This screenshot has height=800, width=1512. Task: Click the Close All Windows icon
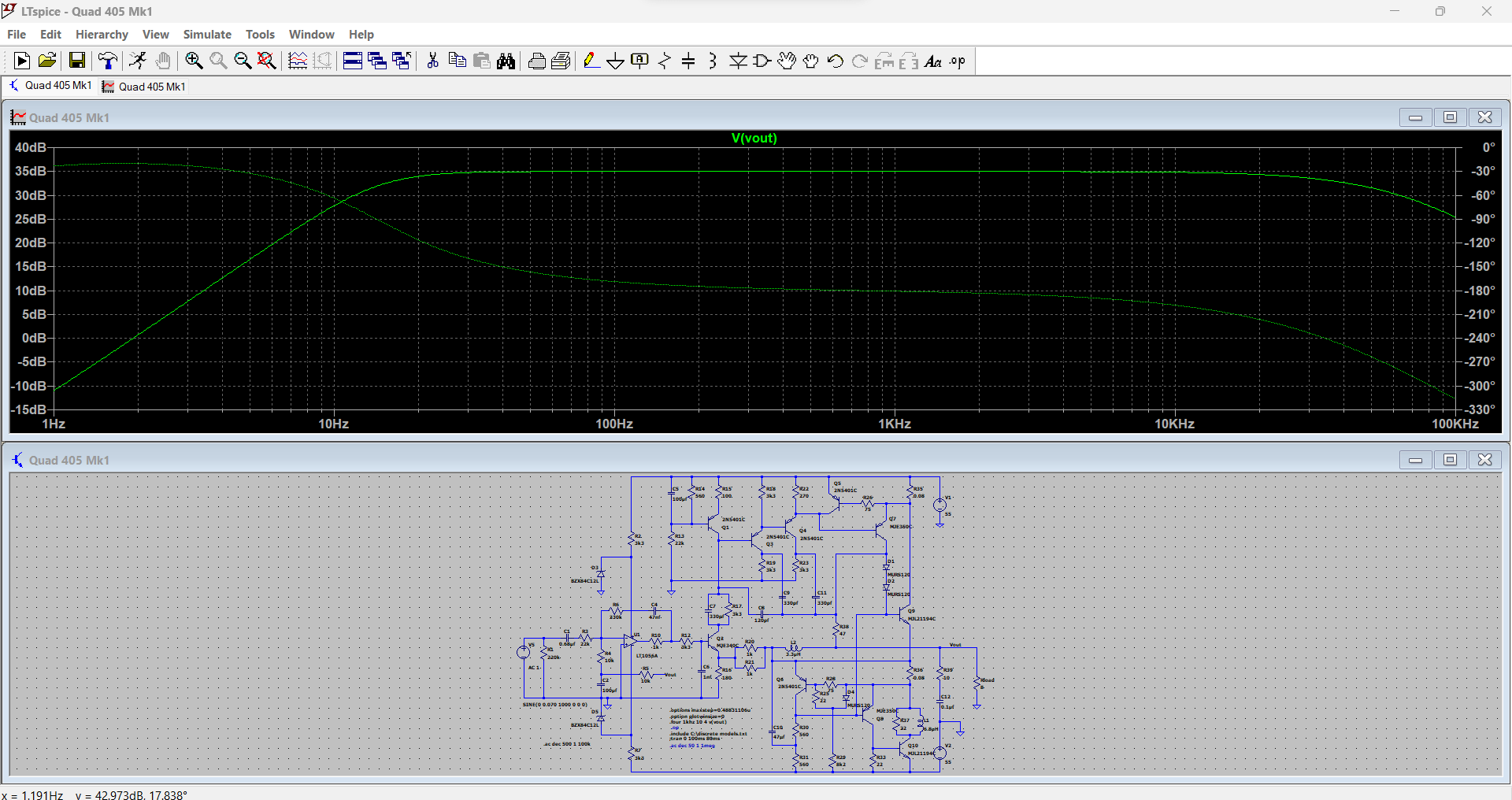pos(402,61)
